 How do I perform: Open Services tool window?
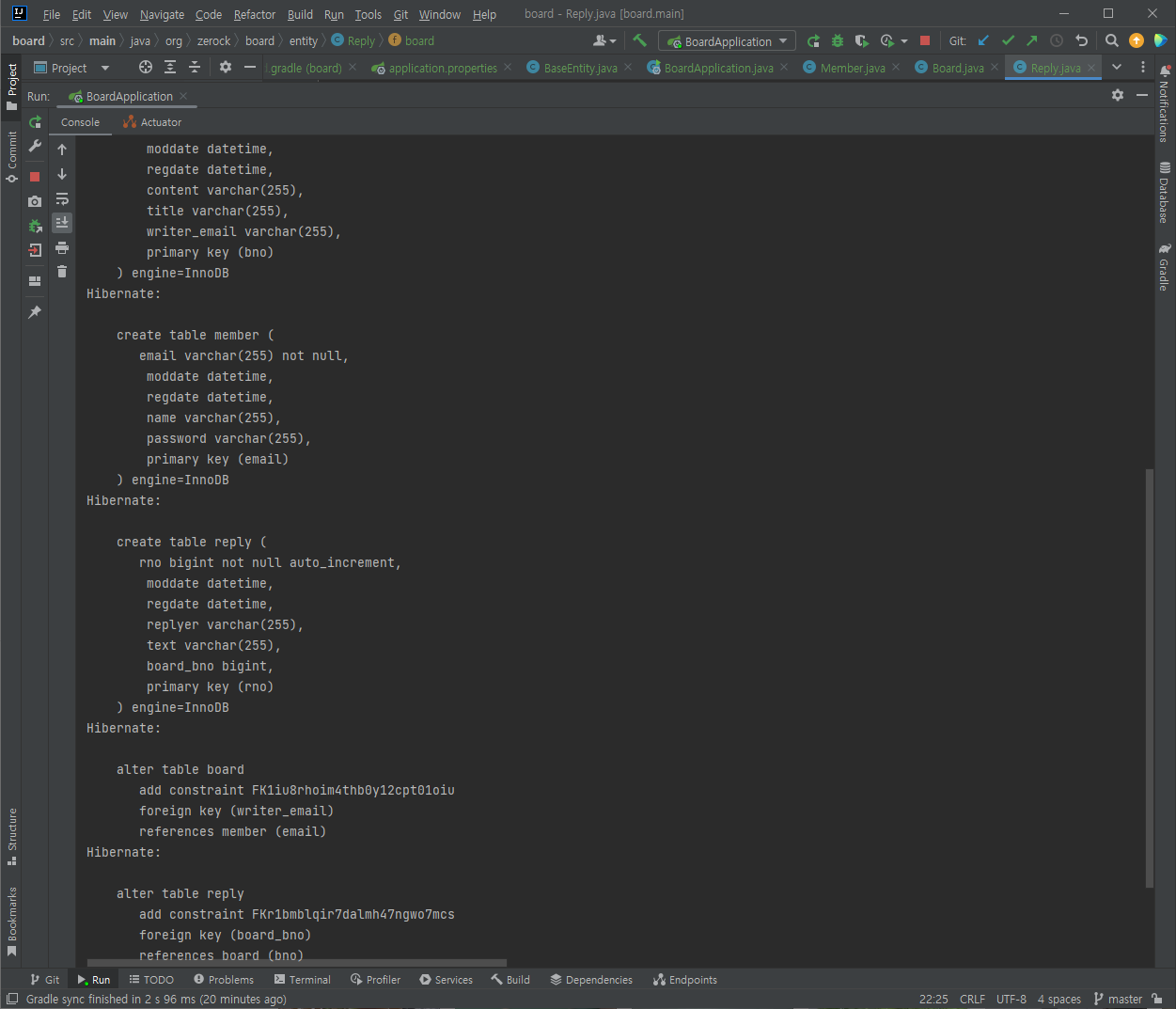[447, 979]
